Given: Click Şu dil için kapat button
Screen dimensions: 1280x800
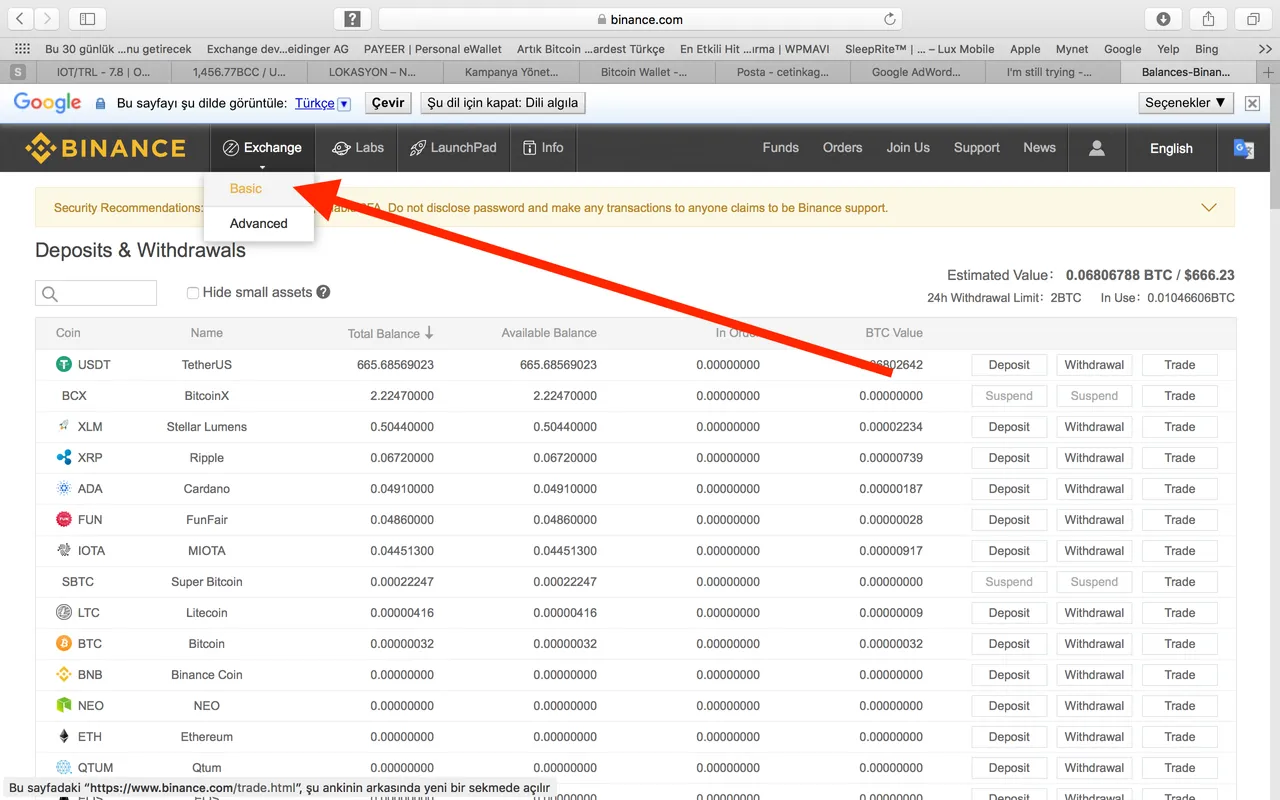Looking at the screenshot, I should [x=502, y=103].
